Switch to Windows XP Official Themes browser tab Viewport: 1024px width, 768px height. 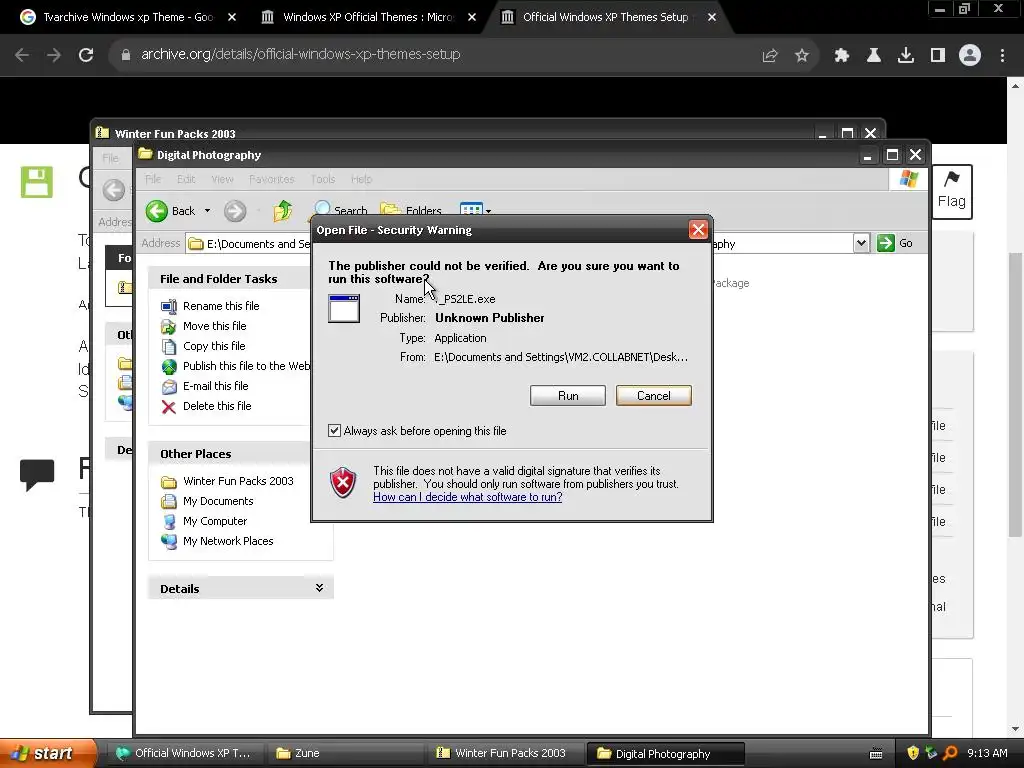pos(368,17)
